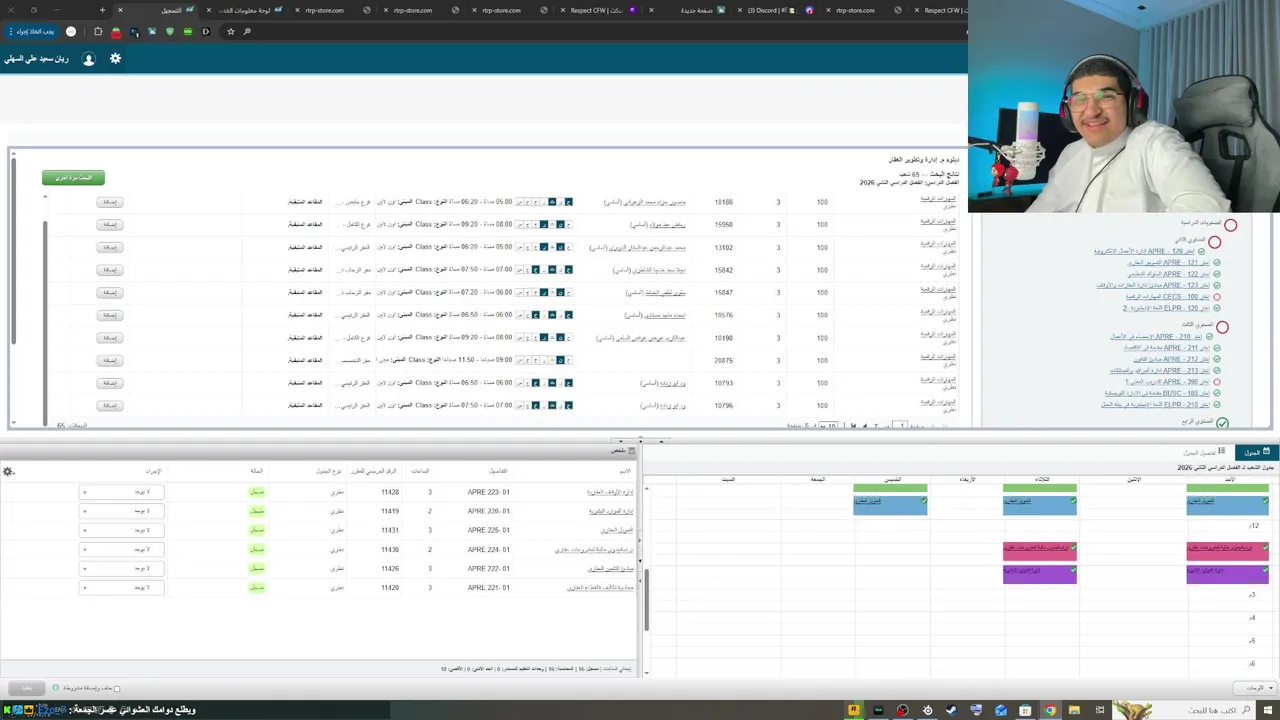
Task: Open the APRE 210 course link
Action: tap(1156, 337)
